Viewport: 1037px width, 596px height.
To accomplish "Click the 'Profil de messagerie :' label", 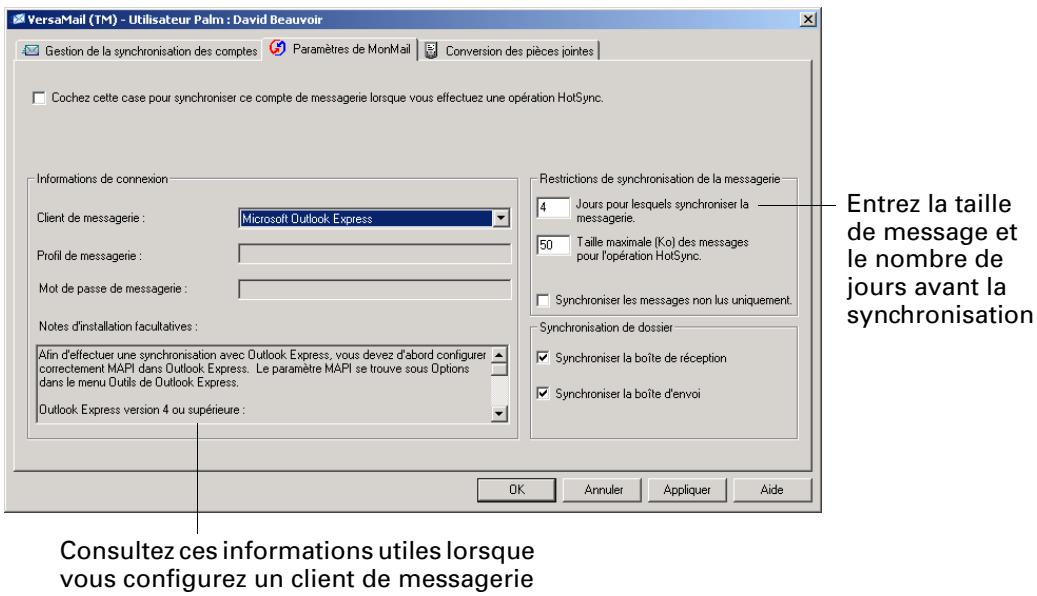I will tap(89, 255).
